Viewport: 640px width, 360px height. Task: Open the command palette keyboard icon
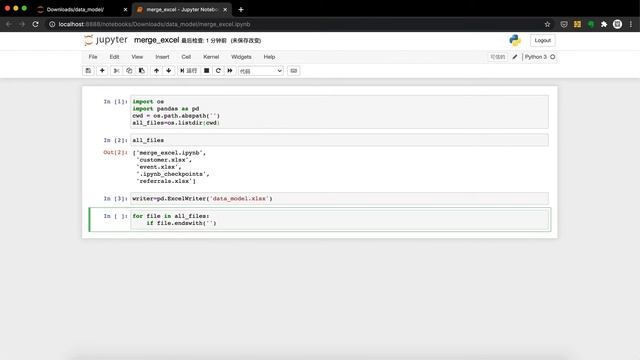(x=293, y=71)
